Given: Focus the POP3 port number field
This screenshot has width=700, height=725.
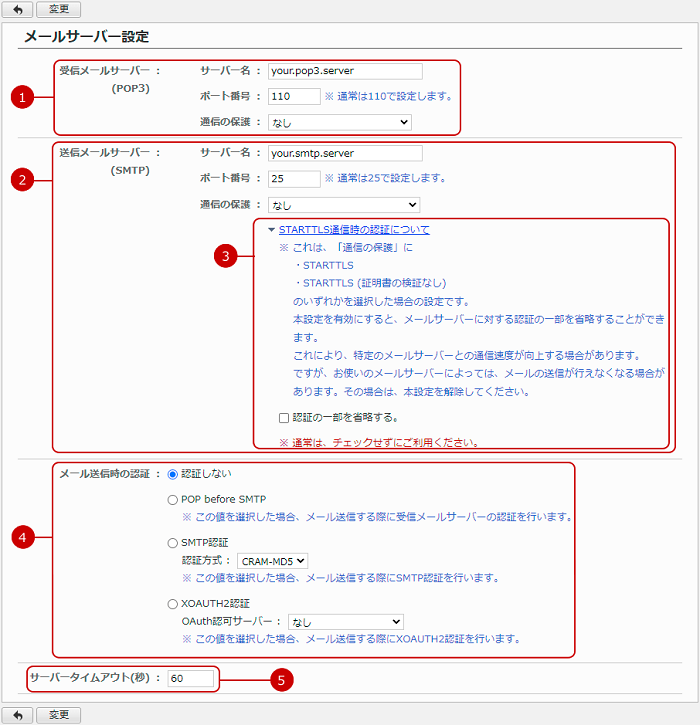Looking at the screenshot, I should 294,96.
